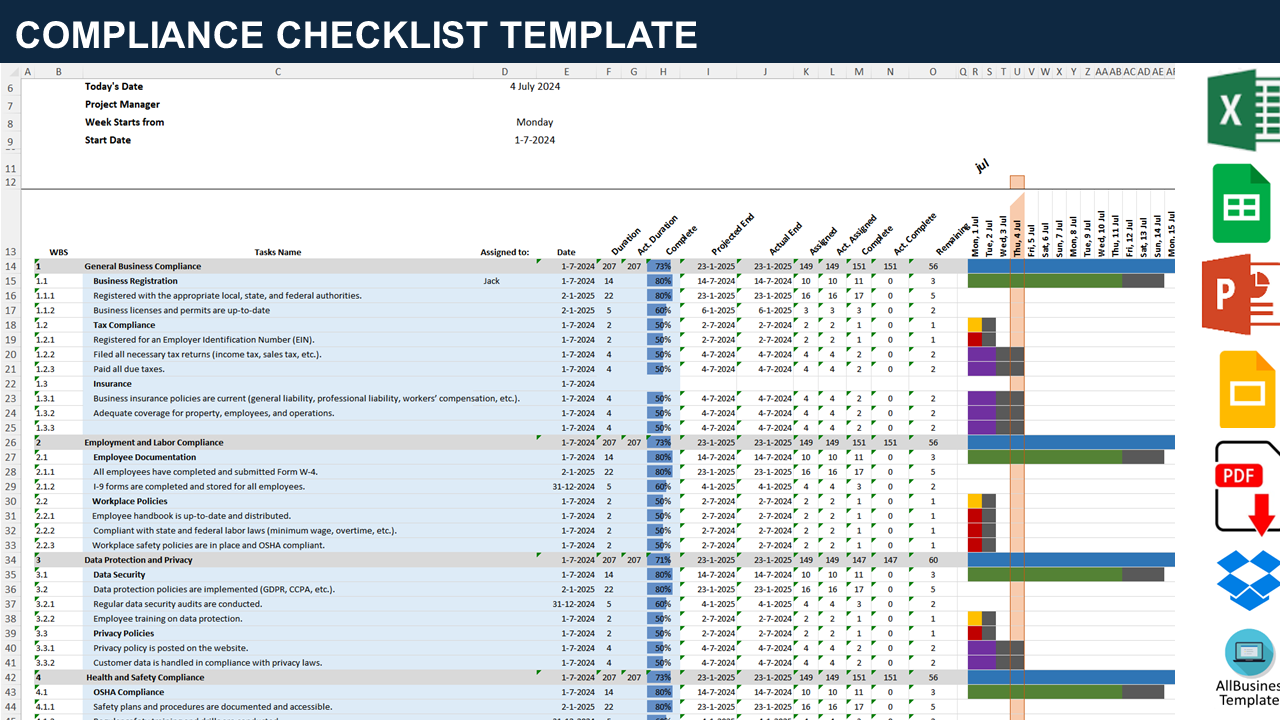
Task: Click the "Tasks Name" column heading
Action: coord(277,253)
